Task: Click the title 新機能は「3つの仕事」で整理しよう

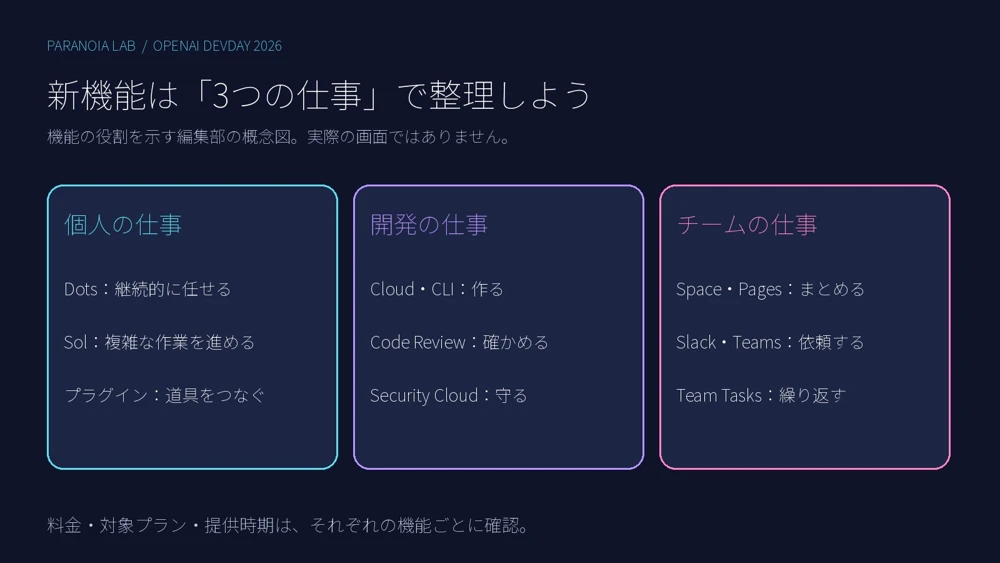Action: [x=320, y=95]
